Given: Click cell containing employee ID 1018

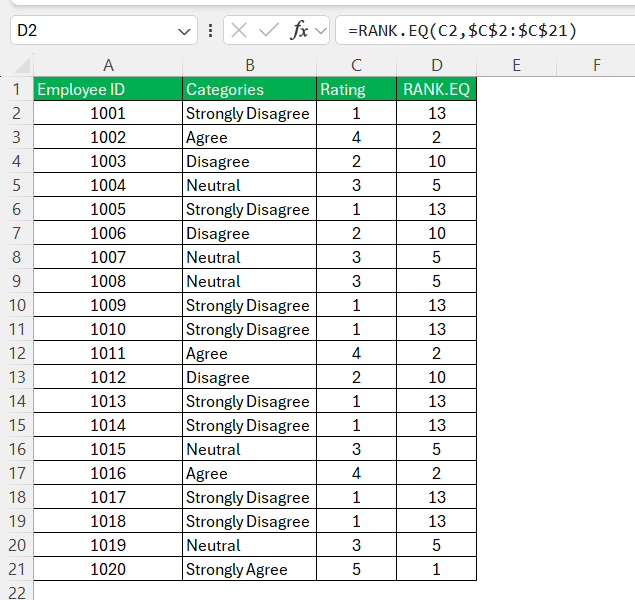Looking at the screenshot, I should click(x=108, y=521).
